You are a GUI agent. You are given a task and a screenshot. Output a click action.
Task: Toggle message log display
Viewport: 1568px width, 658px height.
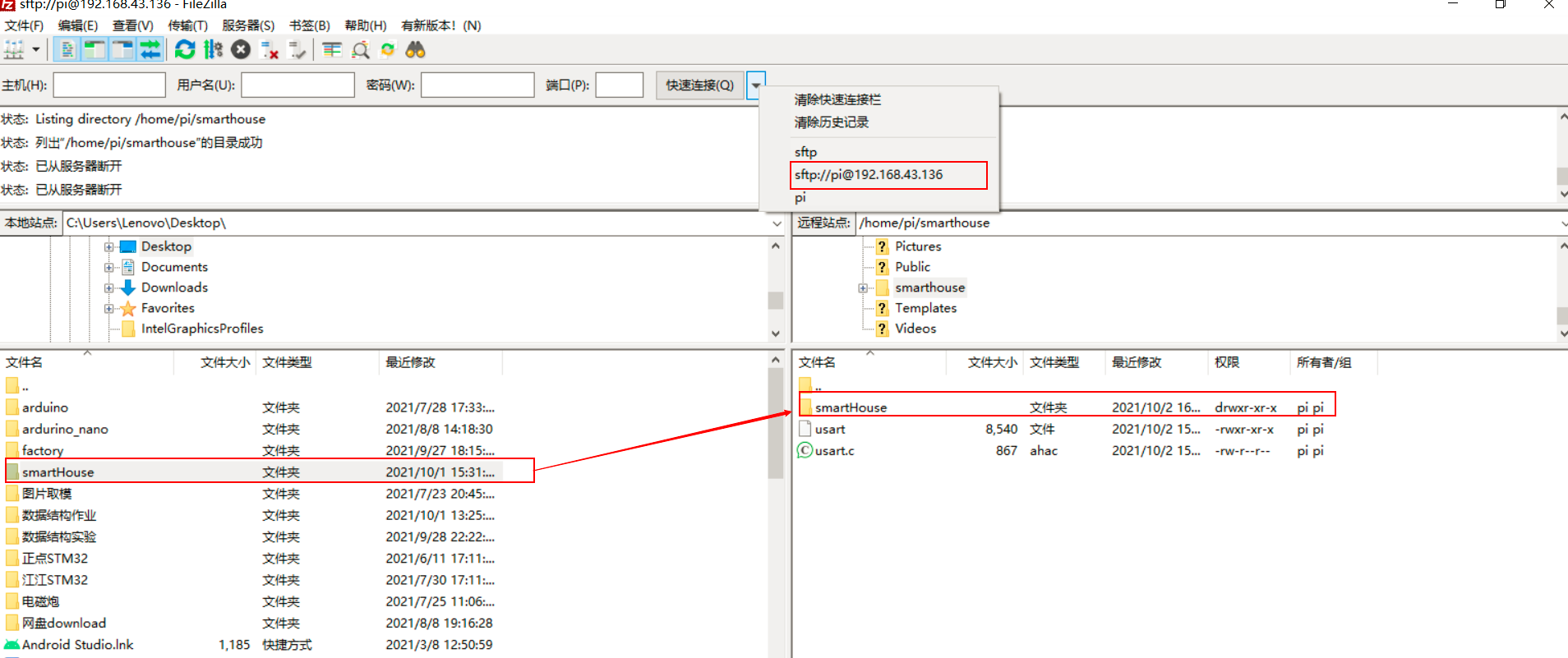point(67,50)
